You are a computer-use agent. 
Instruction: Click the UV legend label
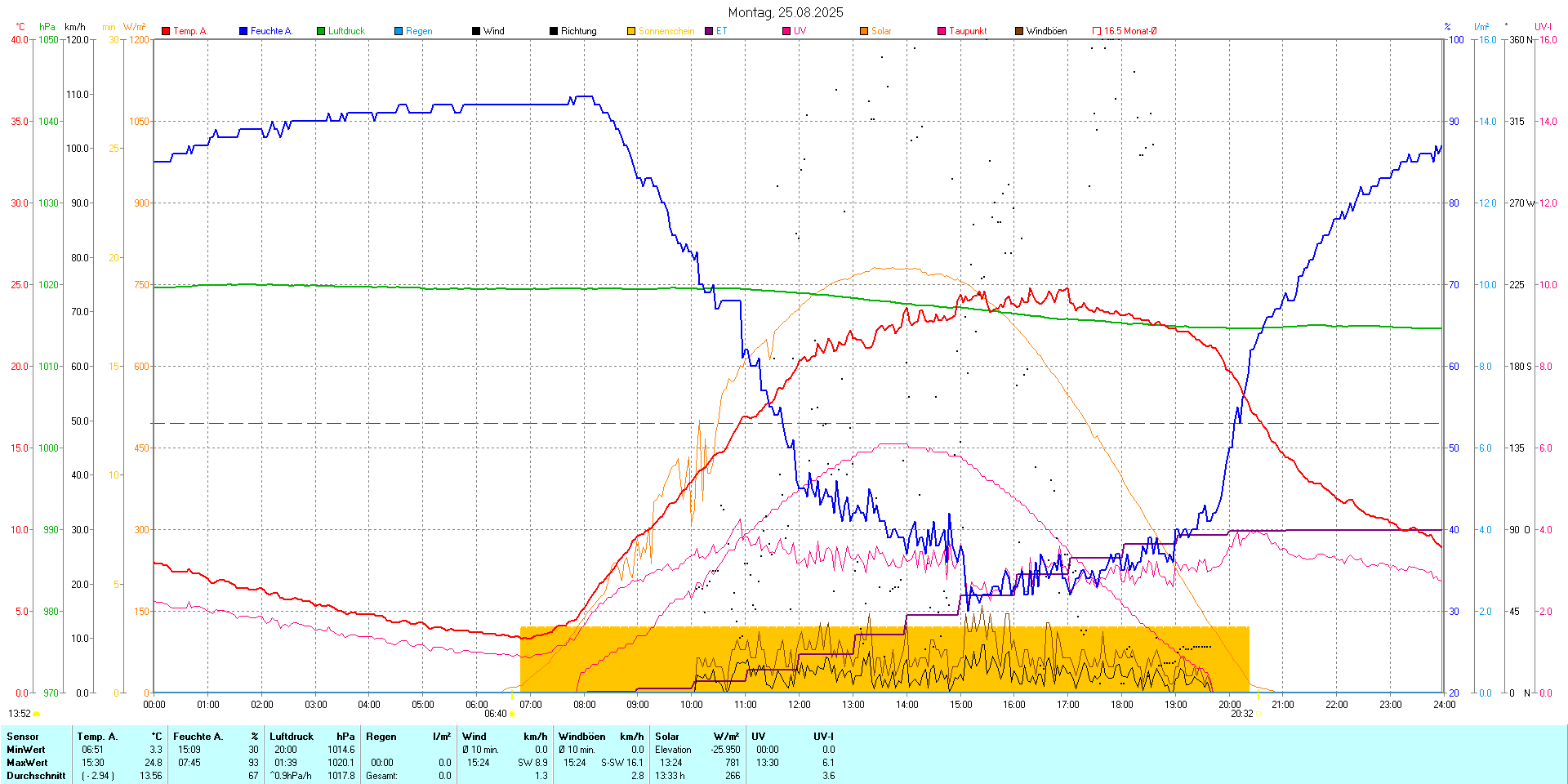800,31
